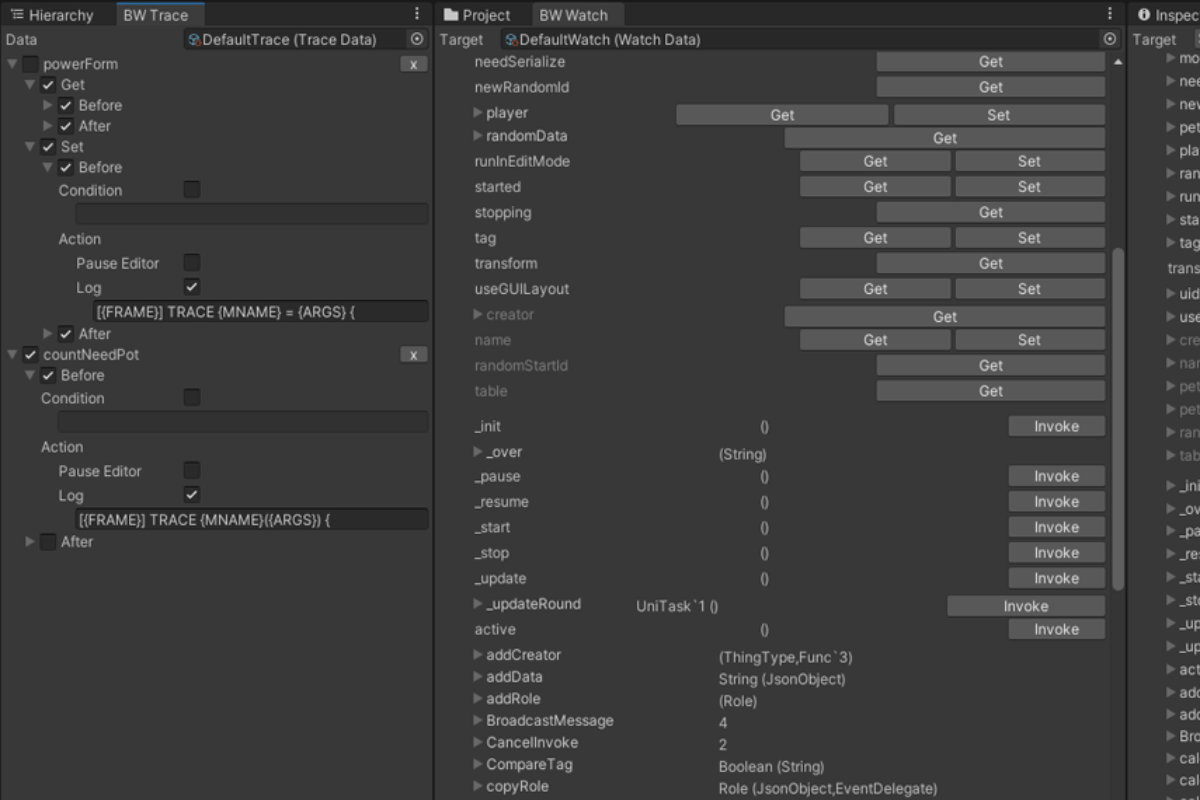Click Set button for runInEditMode
Viewport: 1200px width, 800px height.
point(1029,161)
